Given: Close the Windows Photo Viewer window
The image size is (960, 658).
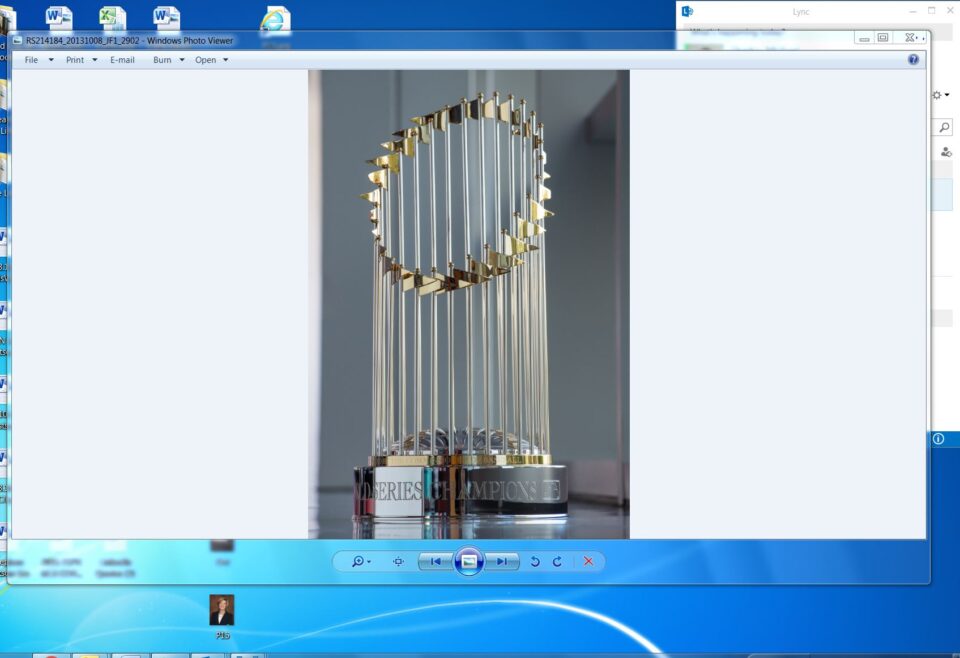Looking at the screenshot, I should [911, 38].
